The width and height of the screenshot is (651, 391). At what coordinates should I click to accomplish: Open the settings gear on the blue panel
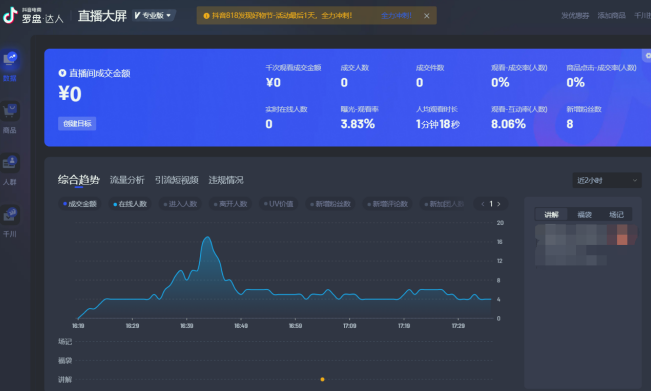[648, 56]
